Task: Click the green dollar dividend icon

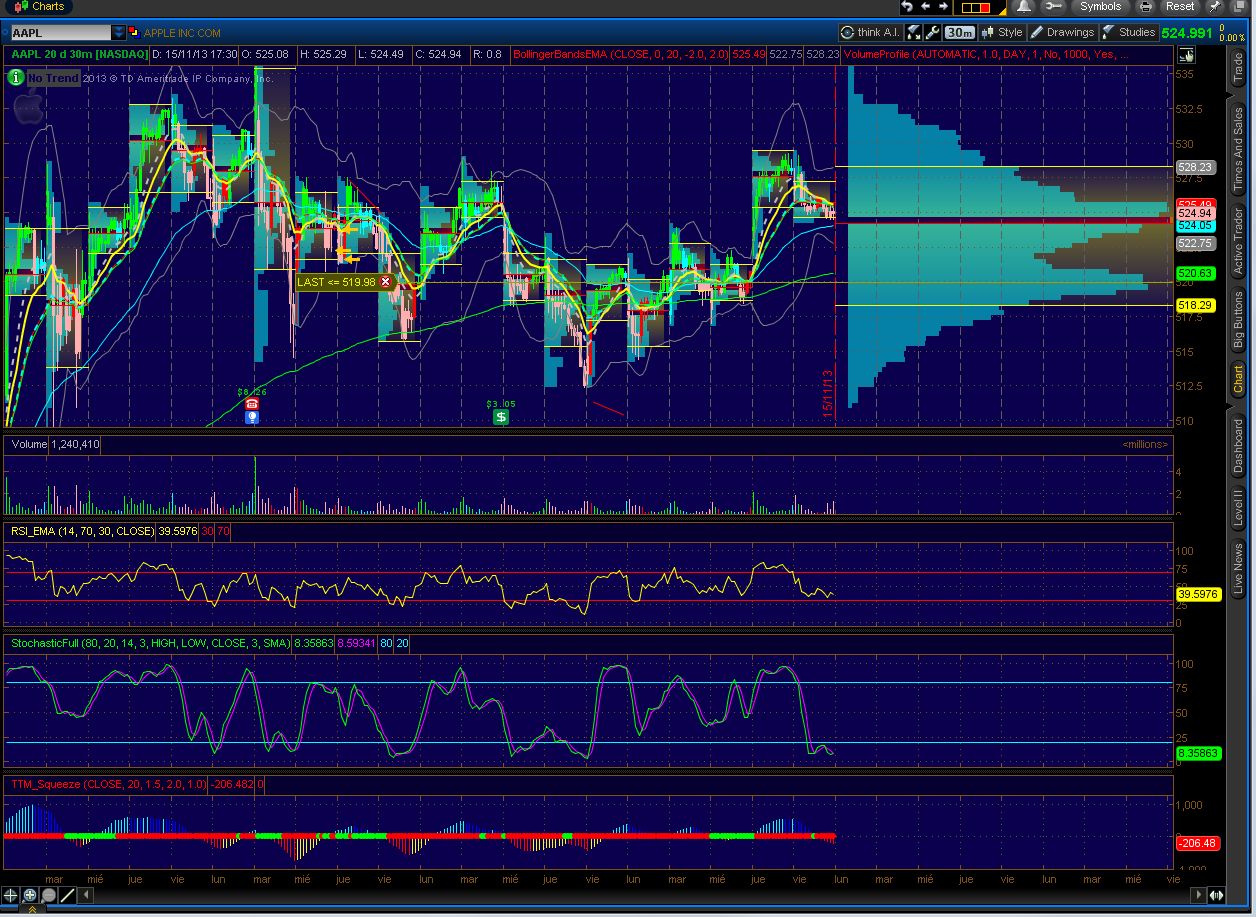Action: (x=501, y=416)
